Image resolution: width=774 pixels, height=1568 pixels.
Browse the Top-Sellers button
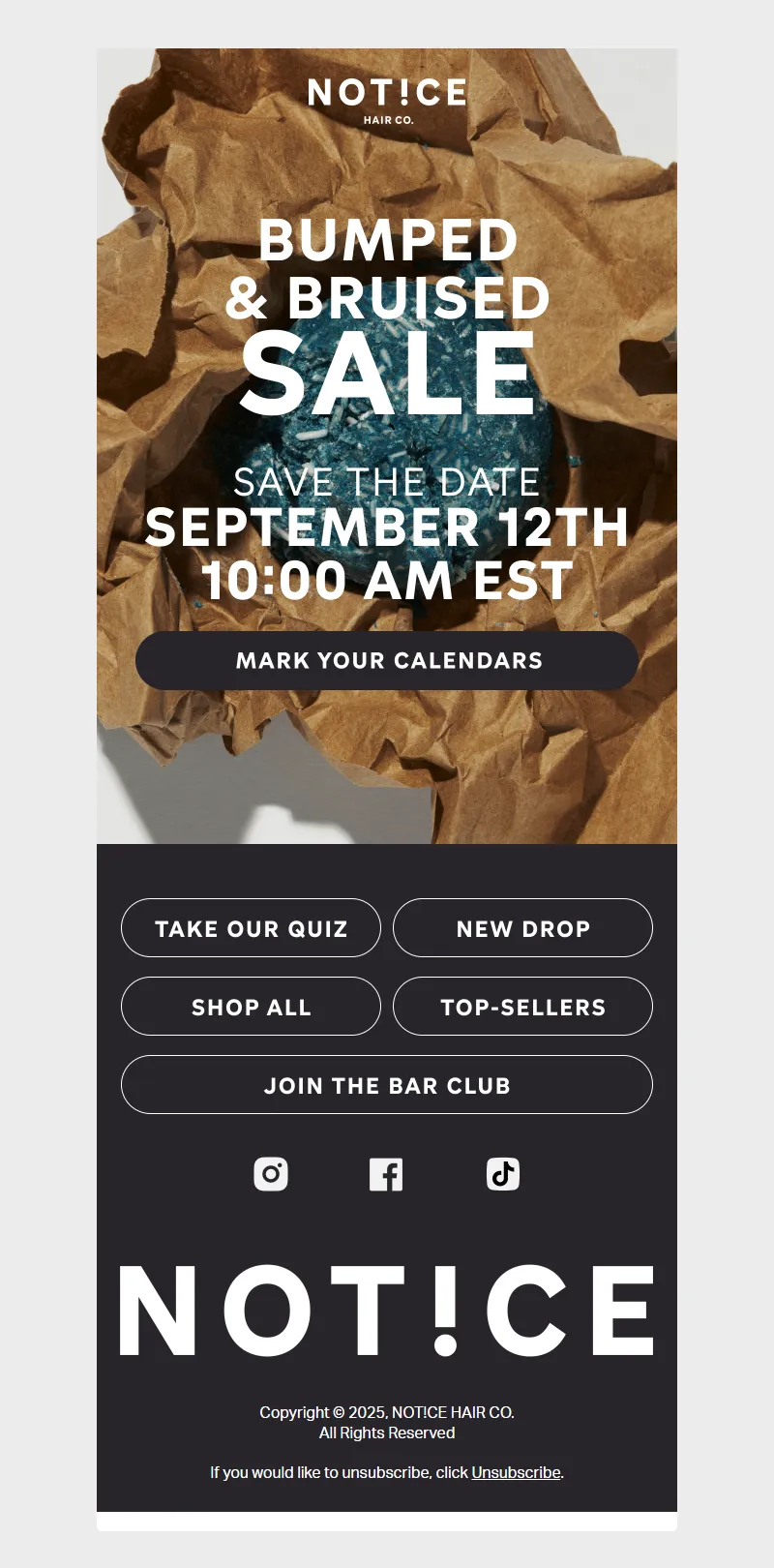click(x=522, y=1007)
